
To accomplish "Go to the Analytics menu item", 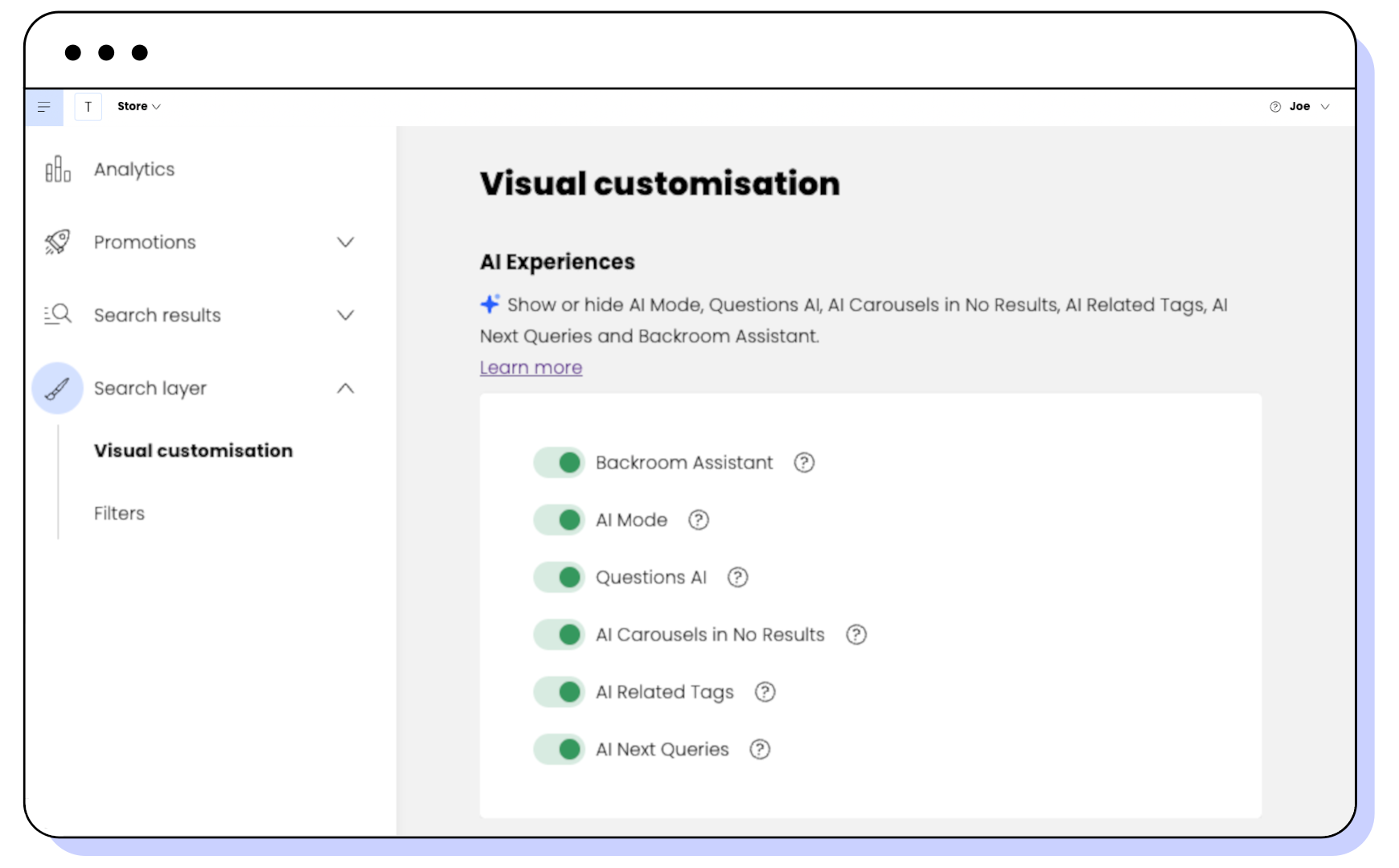I will coord(134,170).
